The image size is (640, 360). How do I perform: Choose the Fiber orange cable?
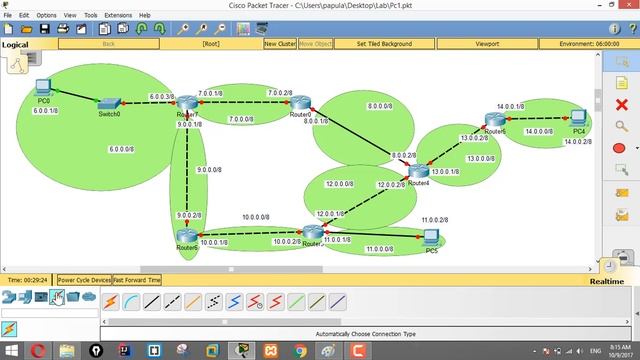pyautogui.click(x=193, y=302)
